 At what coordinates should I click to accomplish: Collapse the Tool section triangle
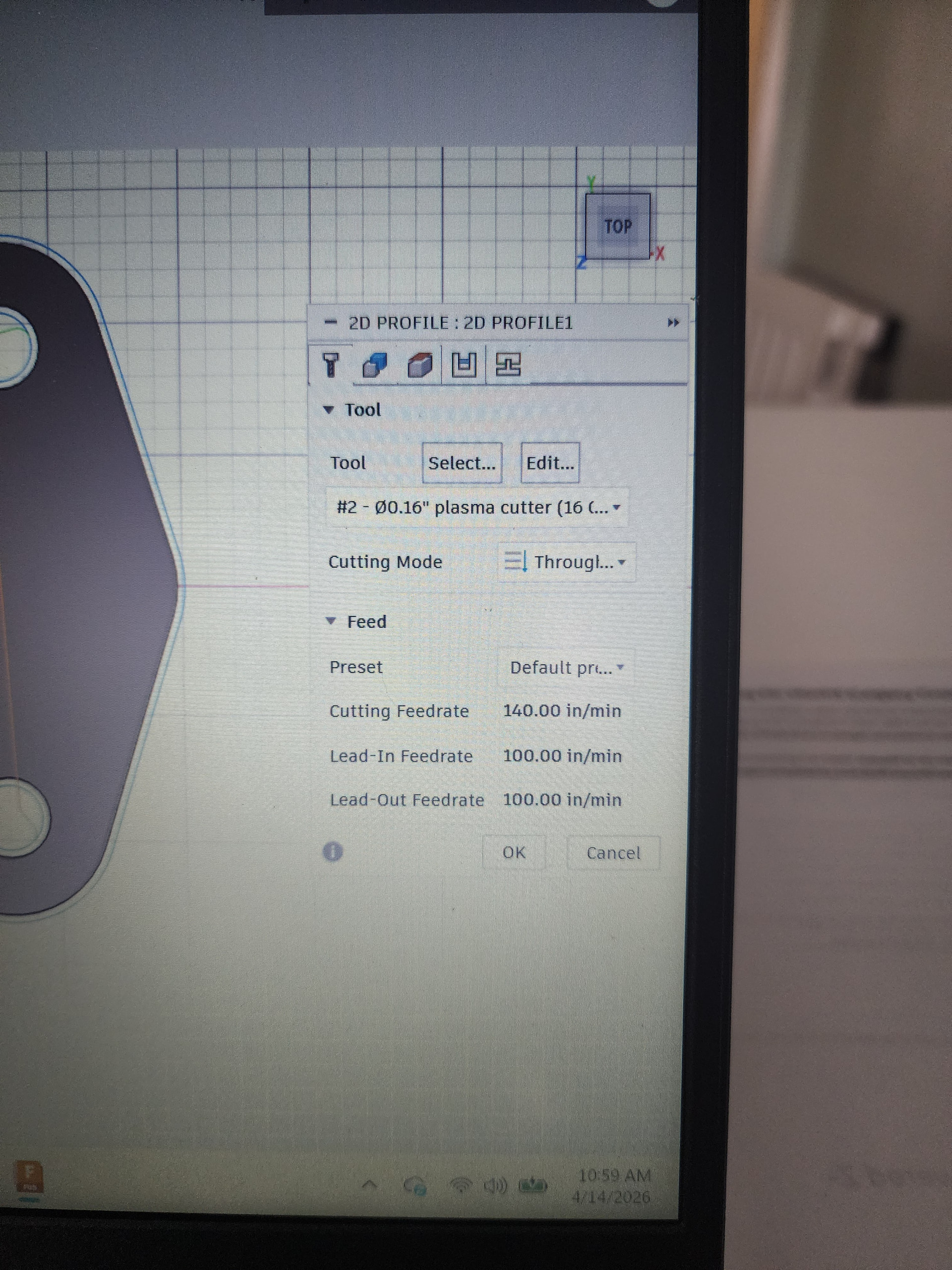(x=328, y=410)
